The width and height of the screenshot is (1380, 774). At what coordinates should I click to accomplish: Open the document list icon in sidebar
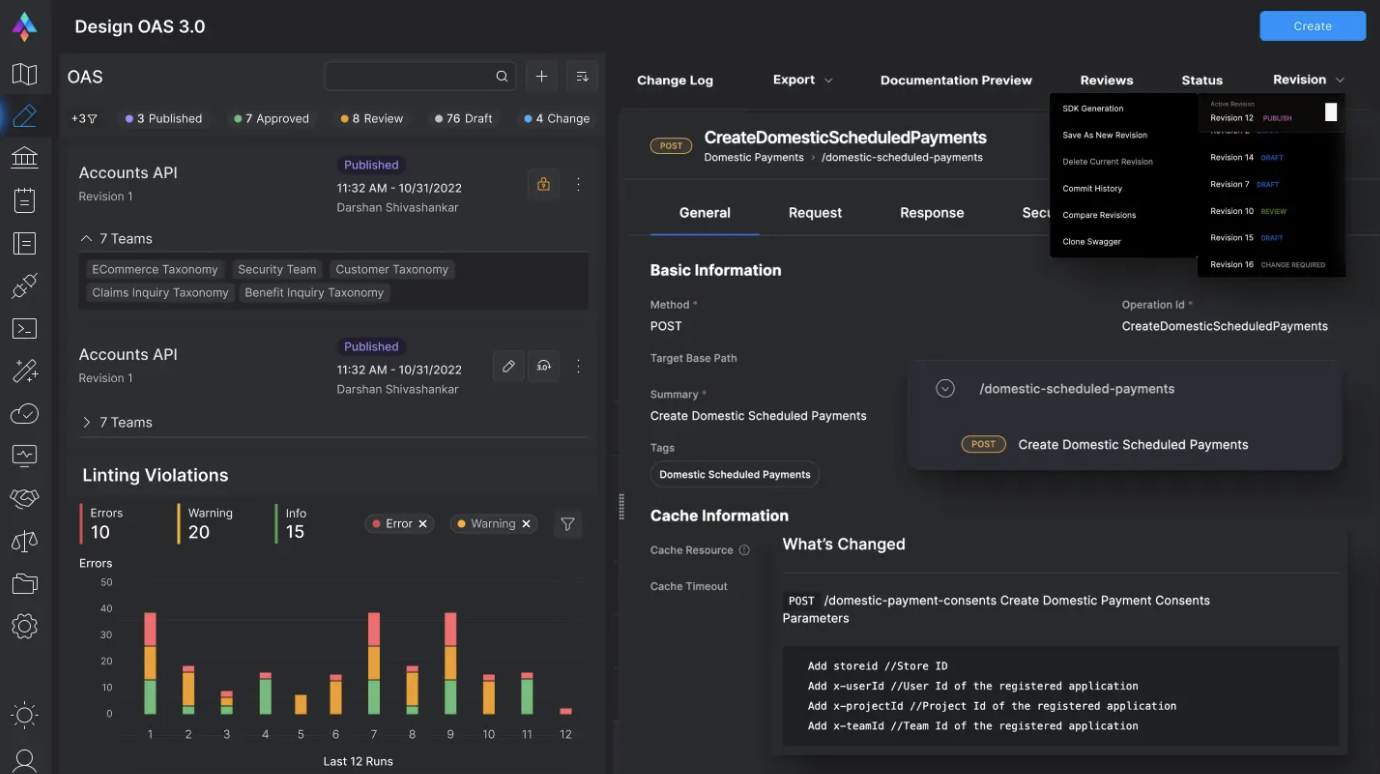coord(25,243)
